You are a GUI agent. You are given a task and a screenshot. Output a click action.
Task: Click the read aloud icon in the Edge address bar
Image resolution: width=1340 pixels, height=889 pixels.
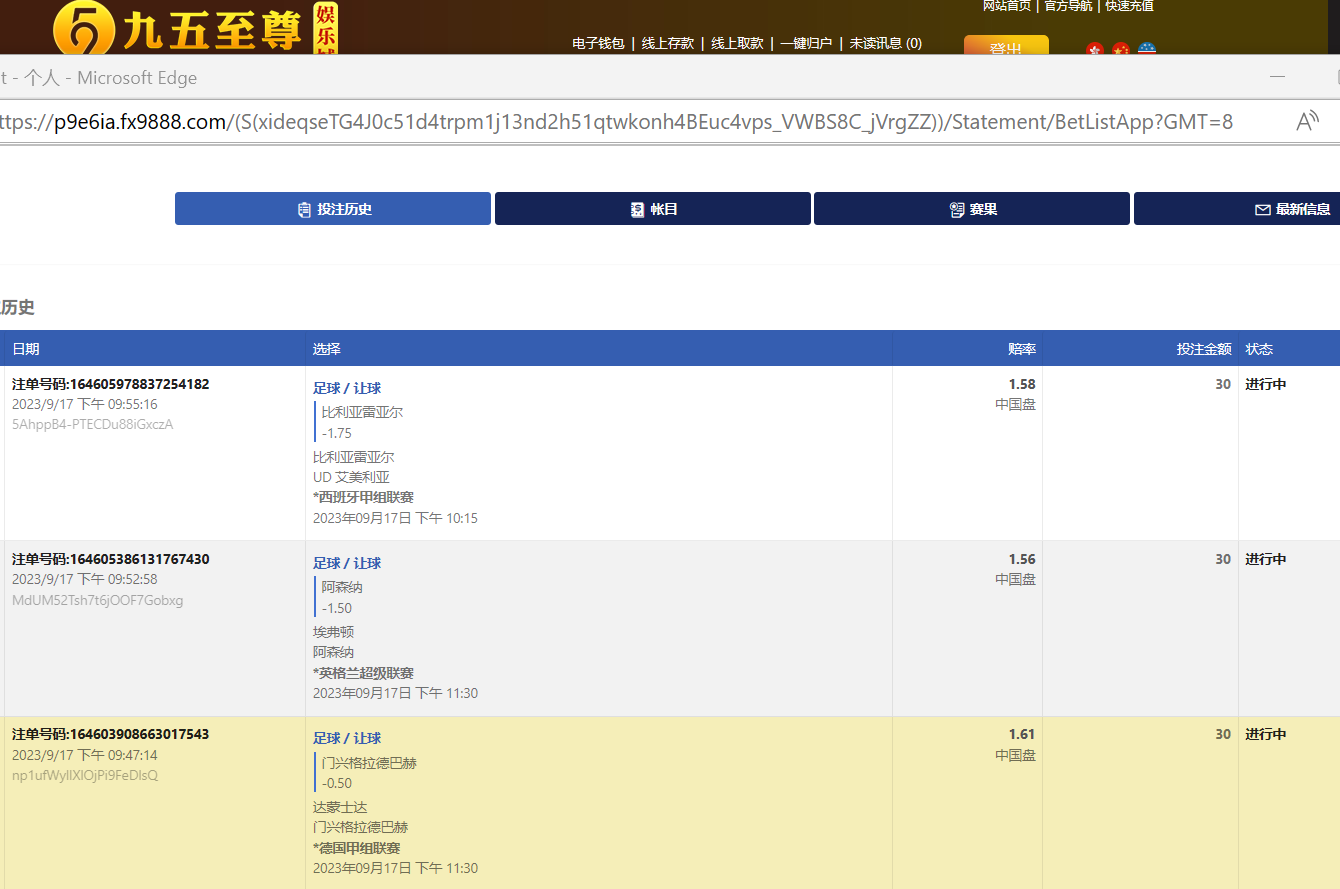pos(1307,122)
